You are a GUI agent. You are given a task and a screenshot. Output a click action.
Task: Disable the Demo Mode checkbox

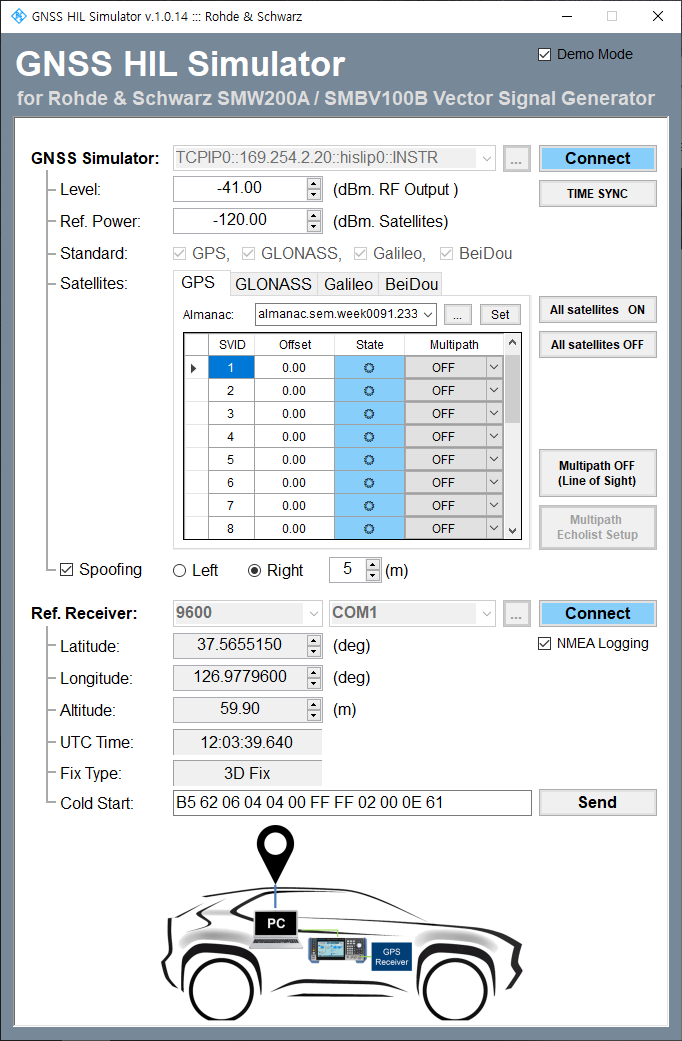pos(545,55)
